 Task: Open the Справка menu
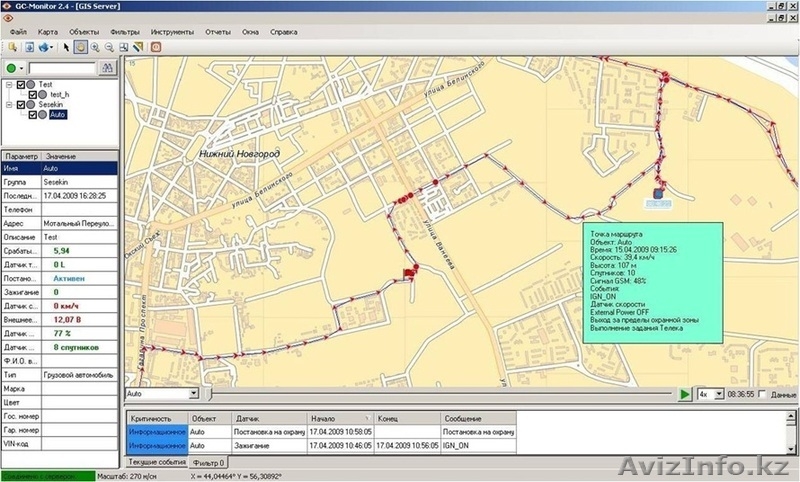pos(284,32)
